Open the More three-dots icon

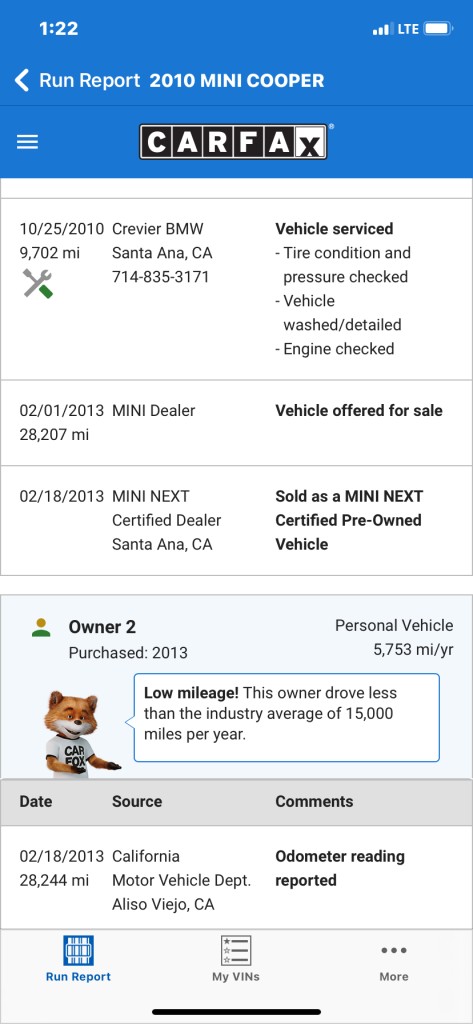(394, 950)
